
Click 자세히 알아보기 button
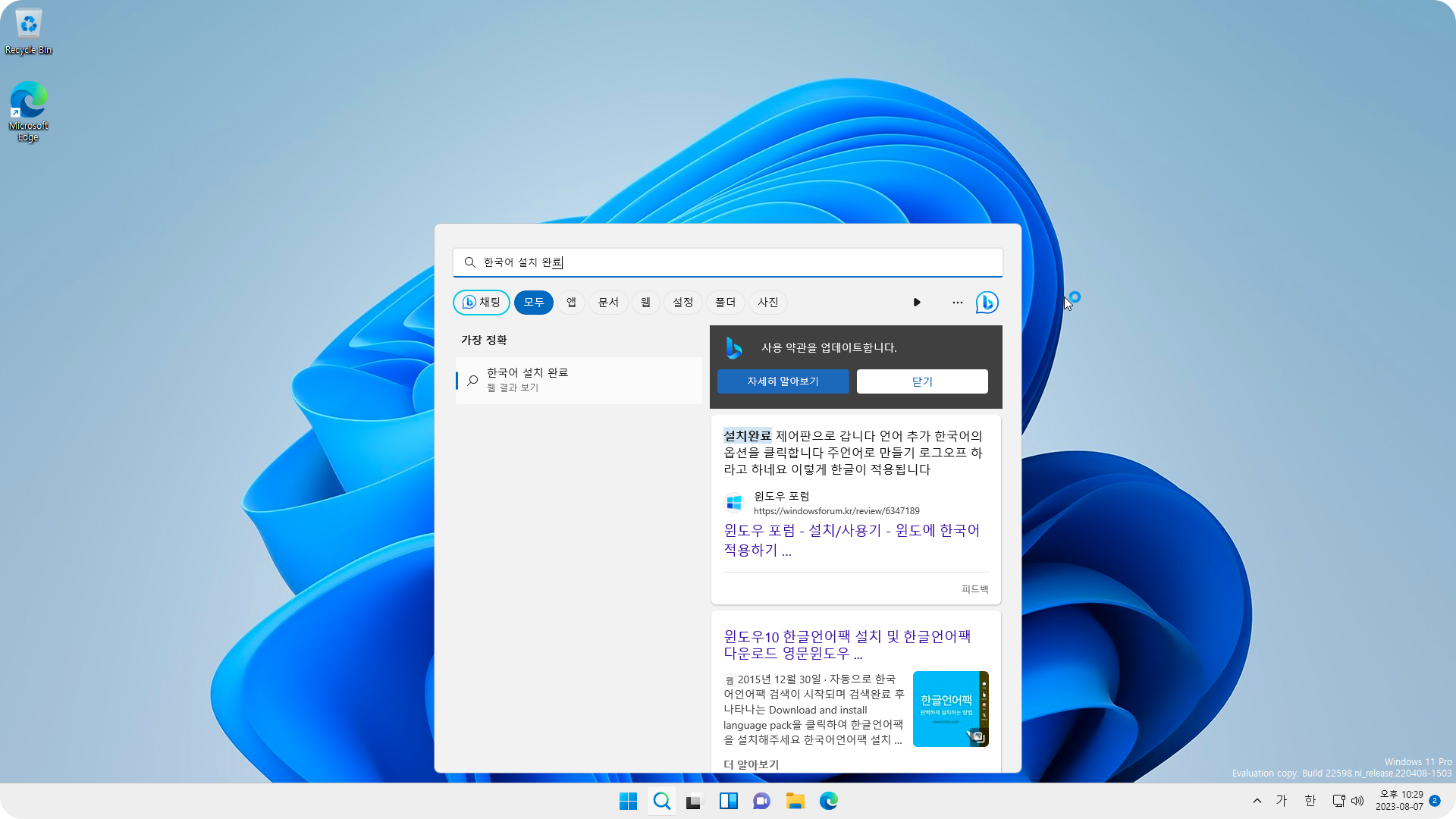pyautogui.click(x=783, y=381)
